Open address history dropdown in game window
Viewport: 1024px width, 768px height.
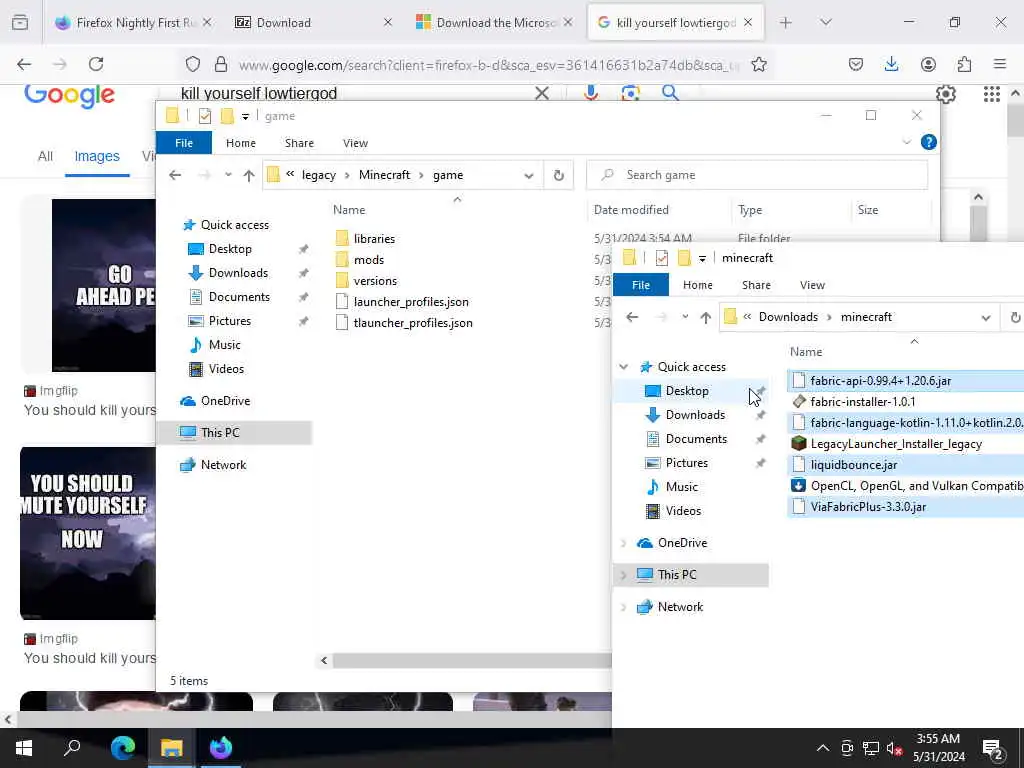click(x=528, y=175)
